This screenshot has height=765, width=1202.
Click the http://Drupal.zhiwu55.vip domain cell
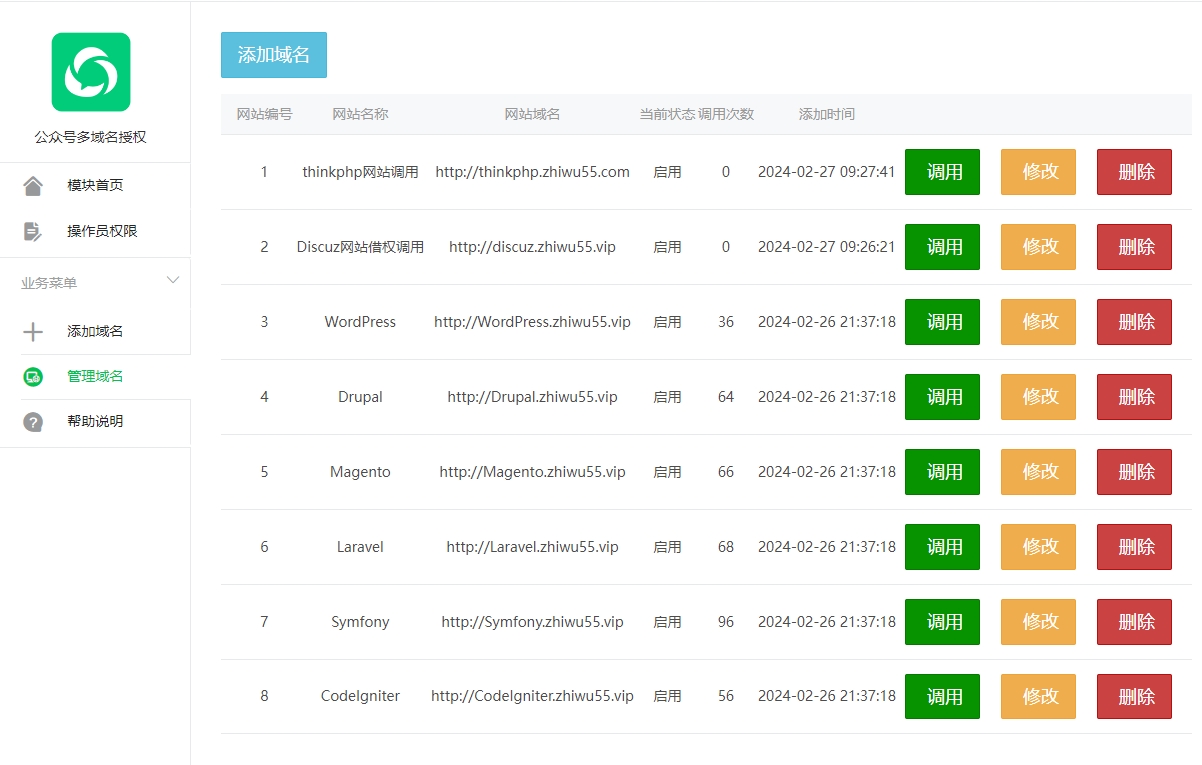(x=532, y=397)
